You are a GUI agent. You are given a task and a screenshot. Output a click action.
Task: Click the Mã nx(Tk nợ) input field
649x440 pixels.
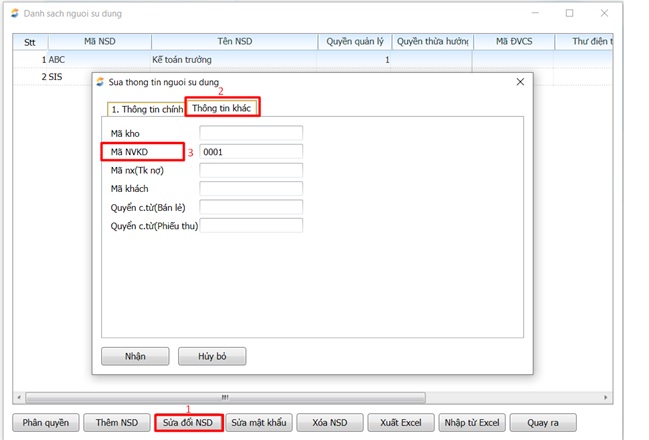point(250,170)
